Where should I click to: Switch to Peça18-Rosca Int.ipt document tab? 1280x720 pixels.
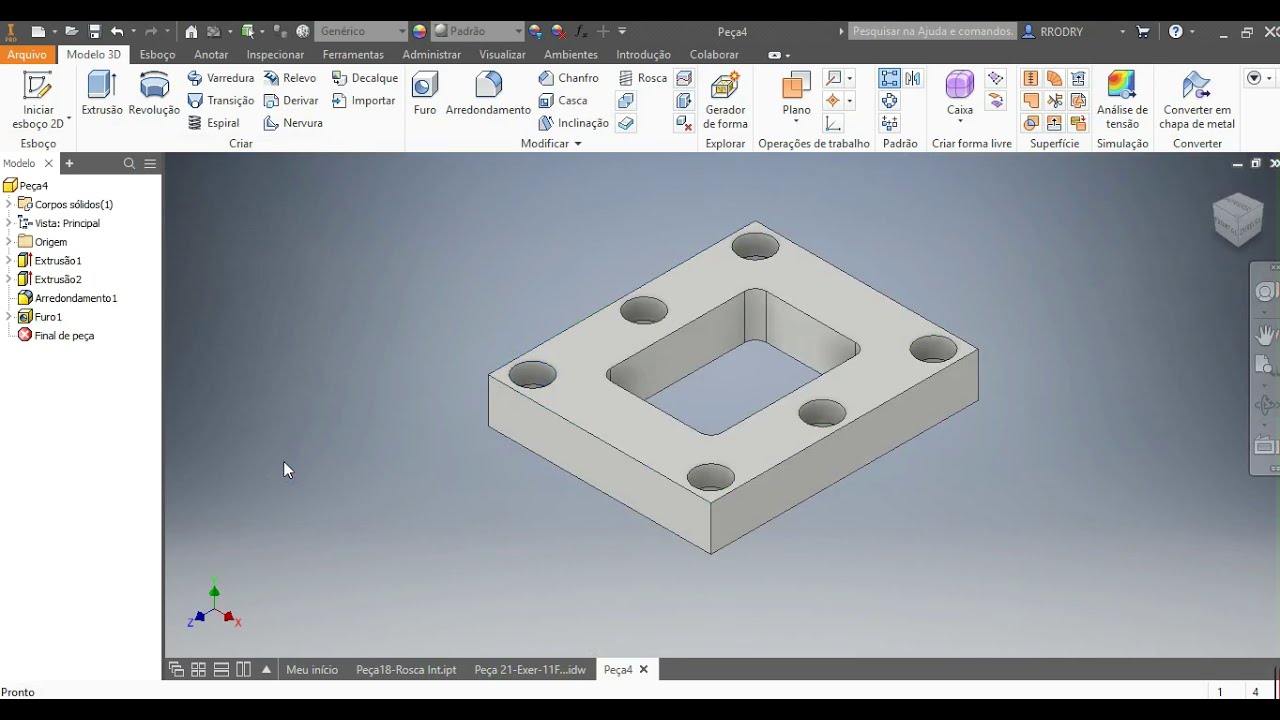[x=406, y=670]
